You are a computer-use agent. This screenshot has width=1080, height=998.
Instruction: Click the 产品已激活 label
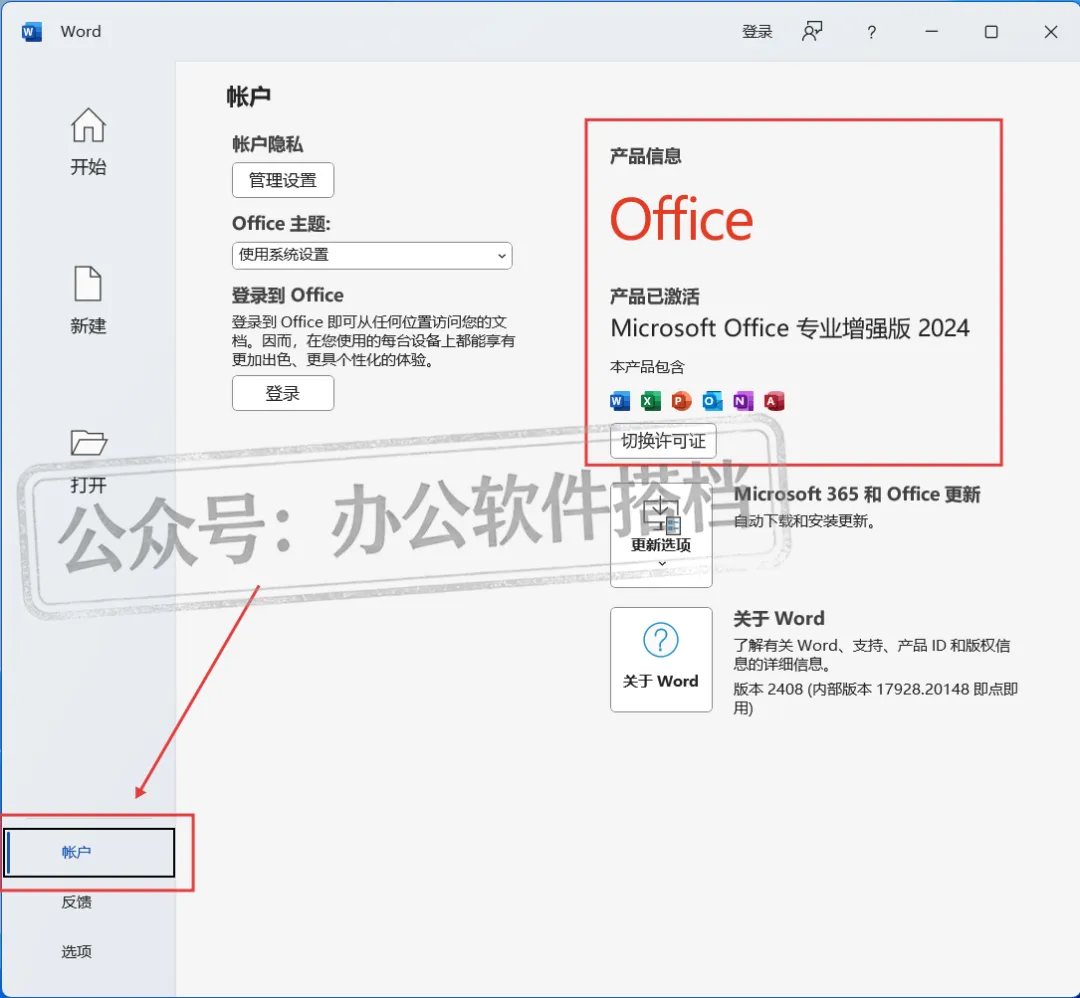654,297
